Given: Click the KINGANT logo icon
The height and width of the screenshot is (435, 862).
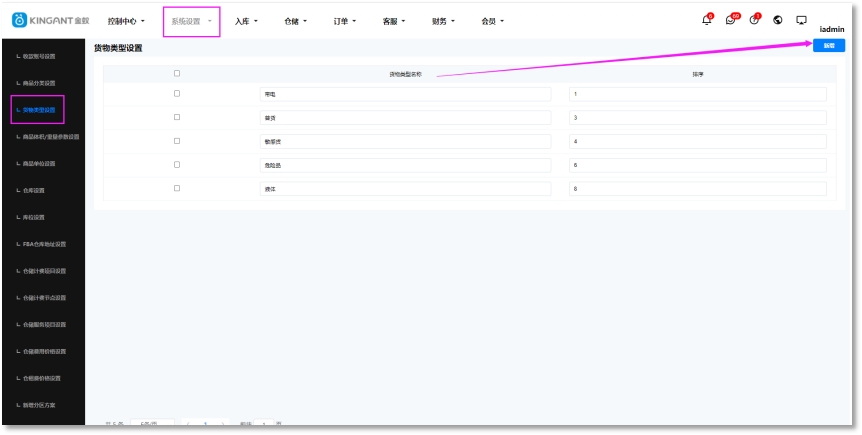Looking at the screenshot, I should [19, 21].
